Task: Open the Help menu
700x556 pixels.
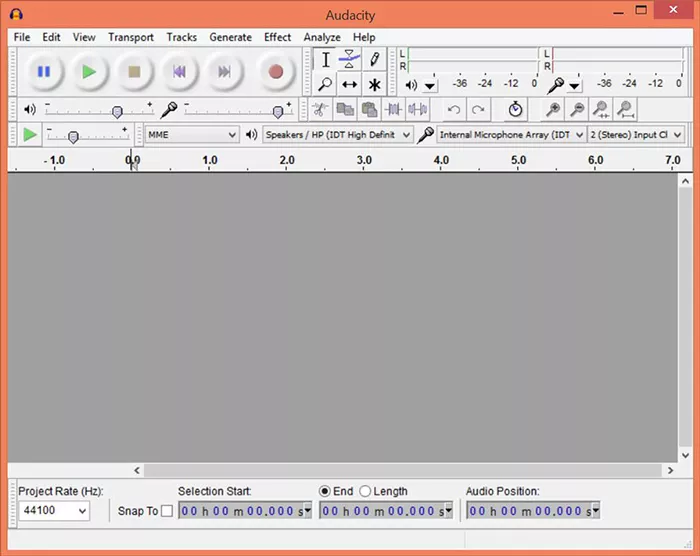Action: [x=364, y=37]
